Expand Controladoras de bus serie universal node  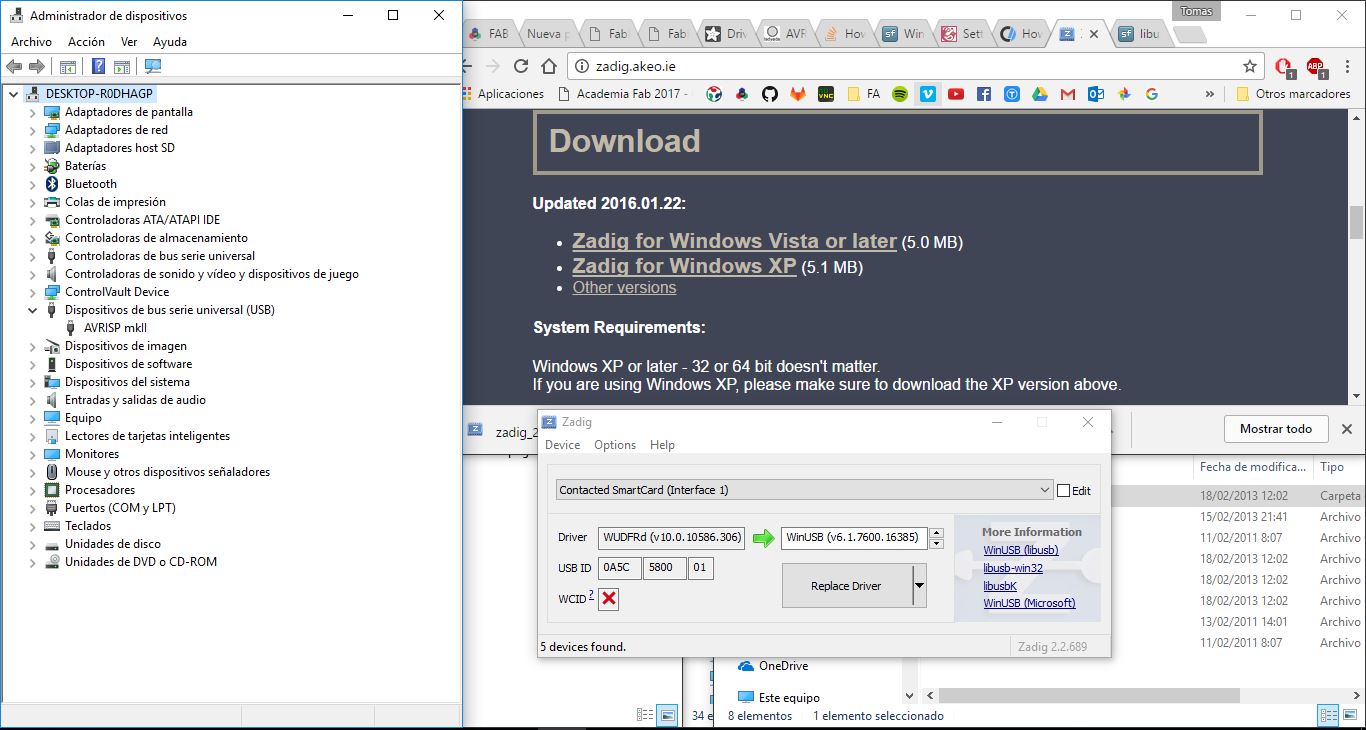coord(32,256)
